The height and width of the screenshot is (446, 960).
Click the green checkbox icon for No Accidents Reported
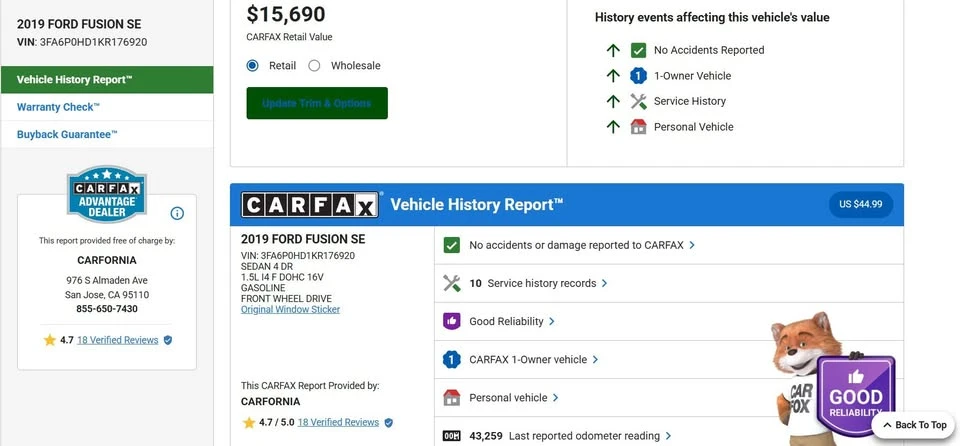coord(639,50)
